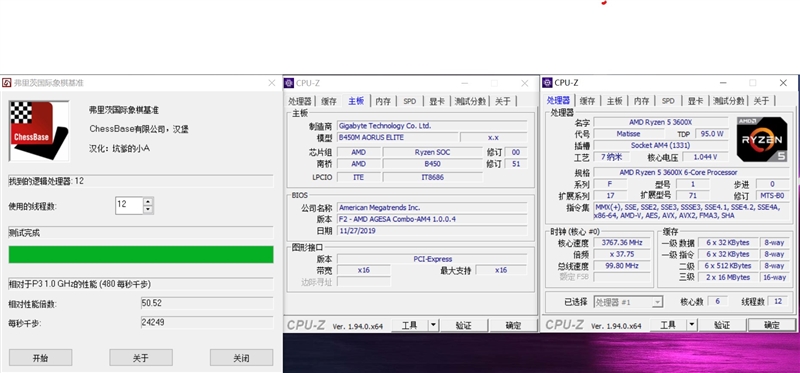Click the 关于 about button in Fritz benchmark

click(x=141, y=358)
